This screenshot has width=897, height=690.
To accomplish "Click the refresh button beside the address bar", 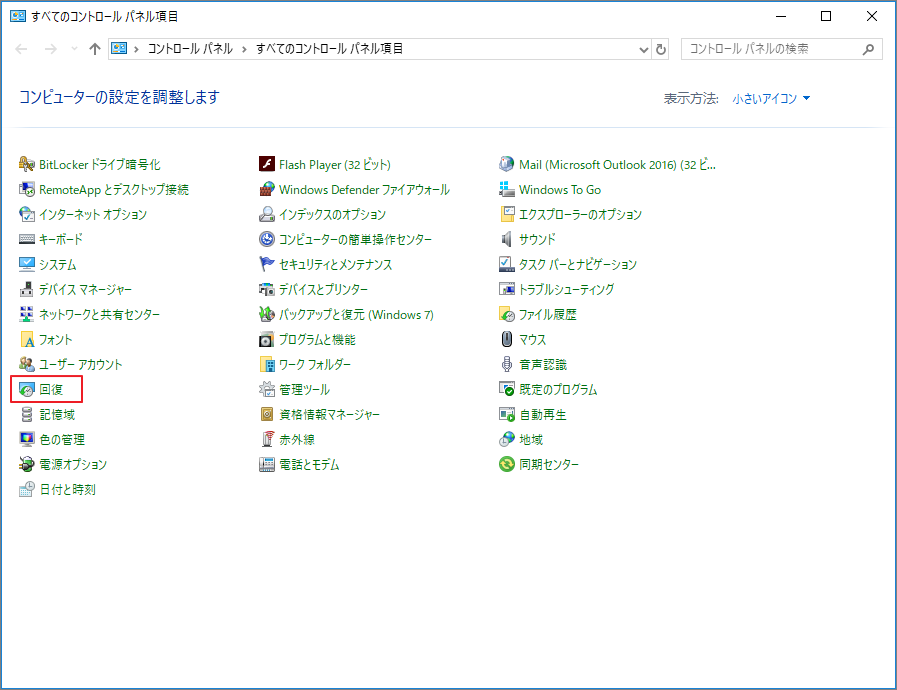I will pos(661,49).
